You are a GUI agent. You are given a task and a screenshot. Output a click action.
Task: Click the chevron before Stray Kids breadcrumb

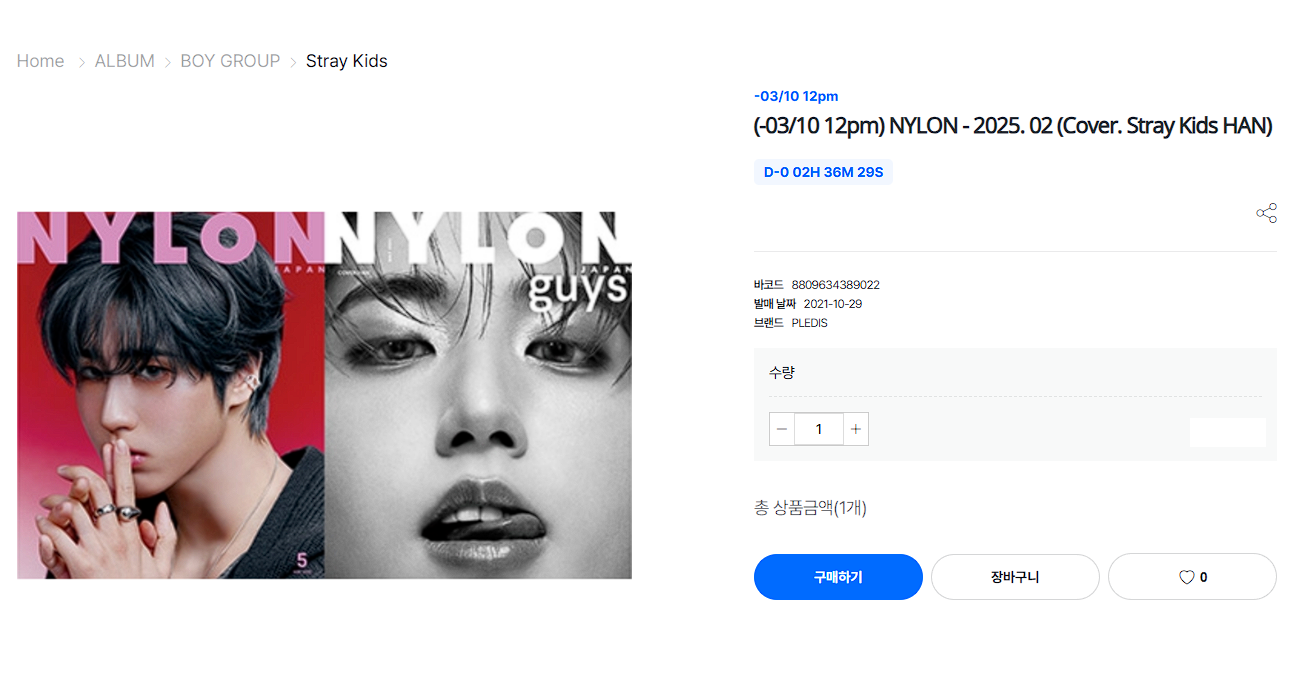293,62
